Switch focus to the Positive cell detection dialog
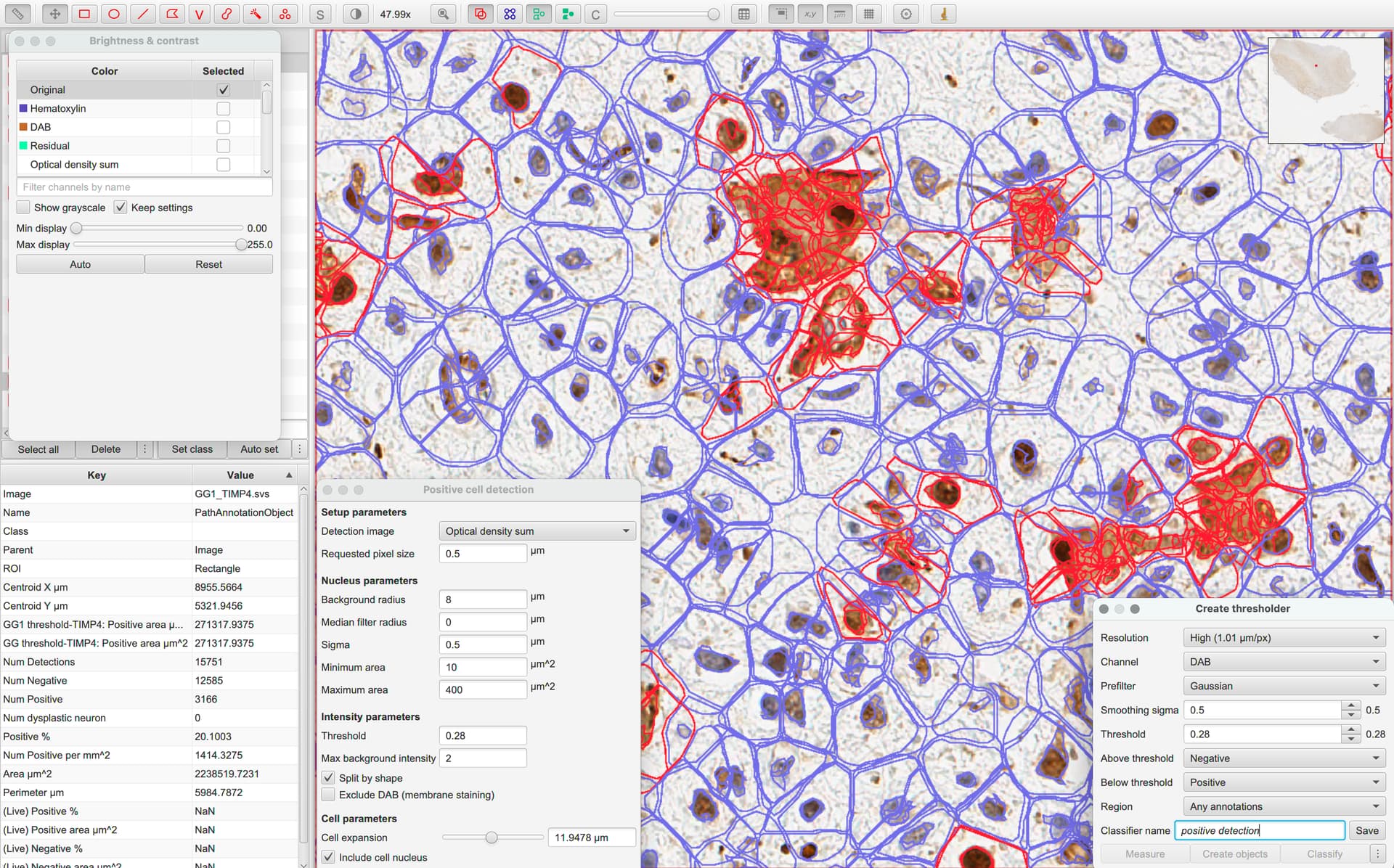This screenshot has height=868, width=1394. [x=478, y=489]
